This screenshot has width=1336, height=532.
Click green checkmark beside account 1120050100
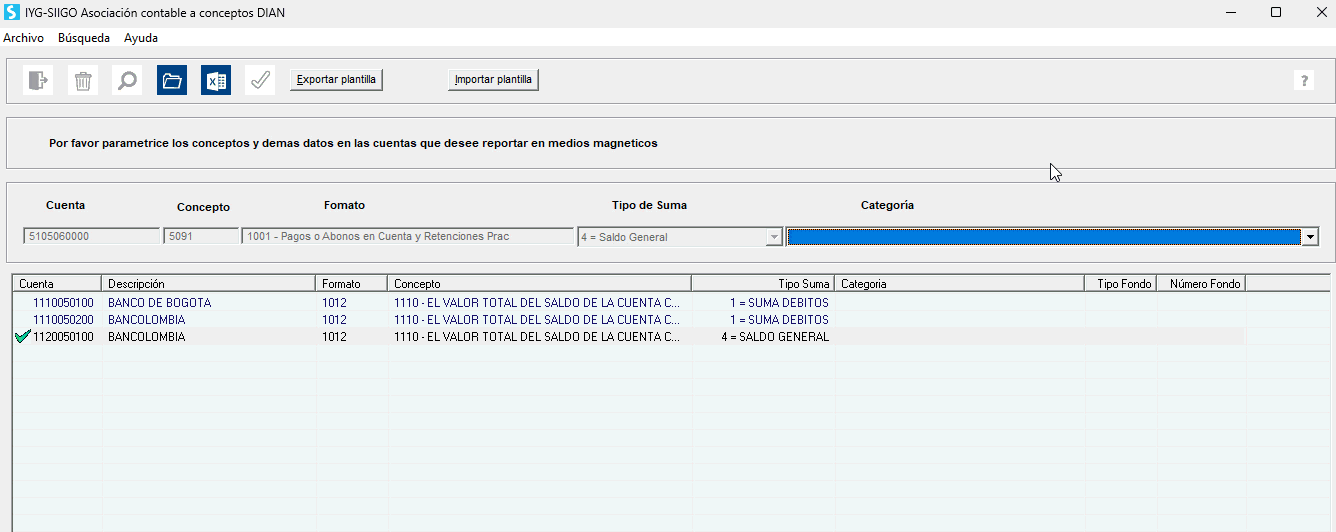tap(23, 337)
